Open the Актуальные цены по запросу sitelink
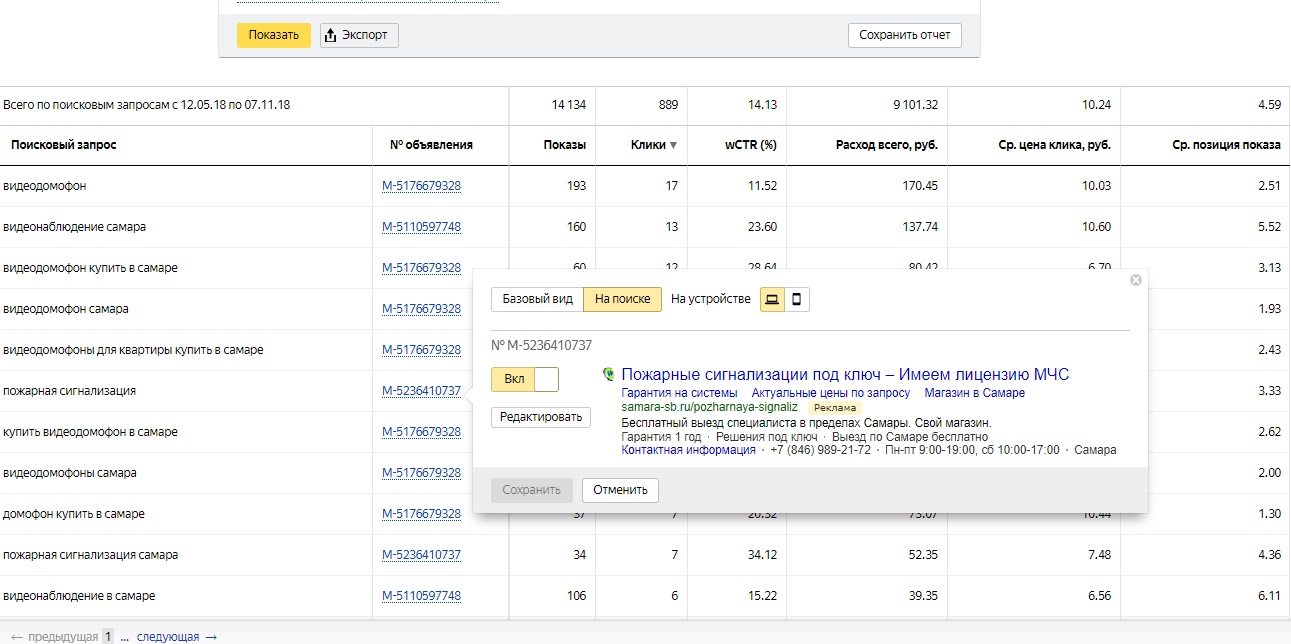 click(x=831, y=393)
